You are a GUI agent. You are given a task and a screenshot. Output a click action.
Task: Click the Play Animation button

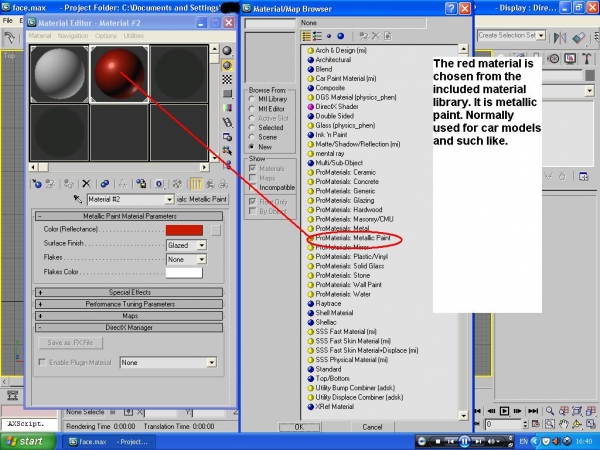(x=504, y=411)
